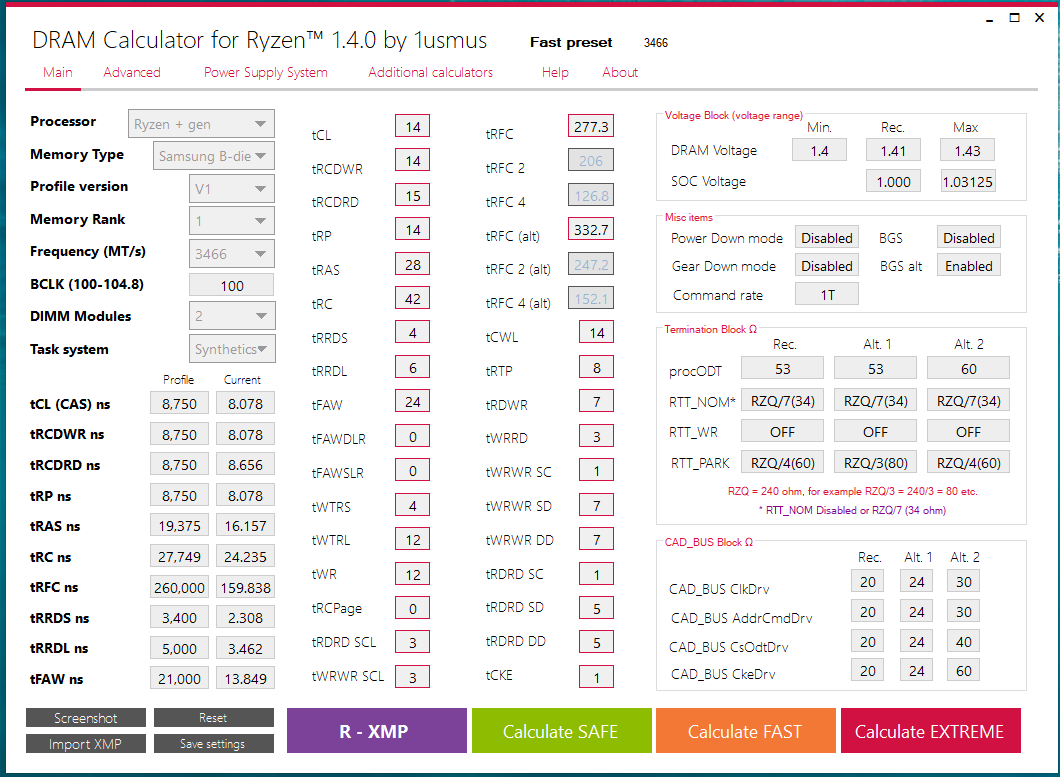Open the Task system dropdown
The height and width of the screenshot is (777, 1060).
232,349
